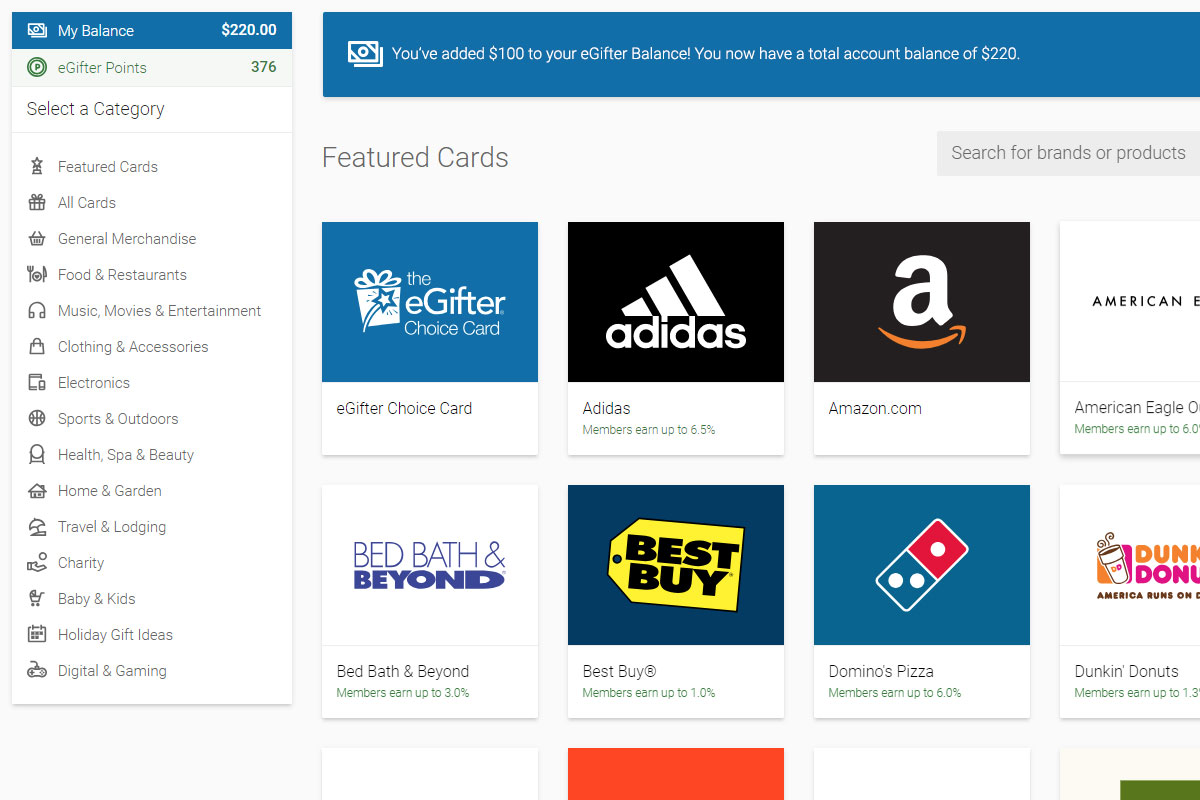Image resolution: width=1200 pixels, height=800 pixels.
Task: Choose the Clothing & Accessories category
Action: [133, 347]
